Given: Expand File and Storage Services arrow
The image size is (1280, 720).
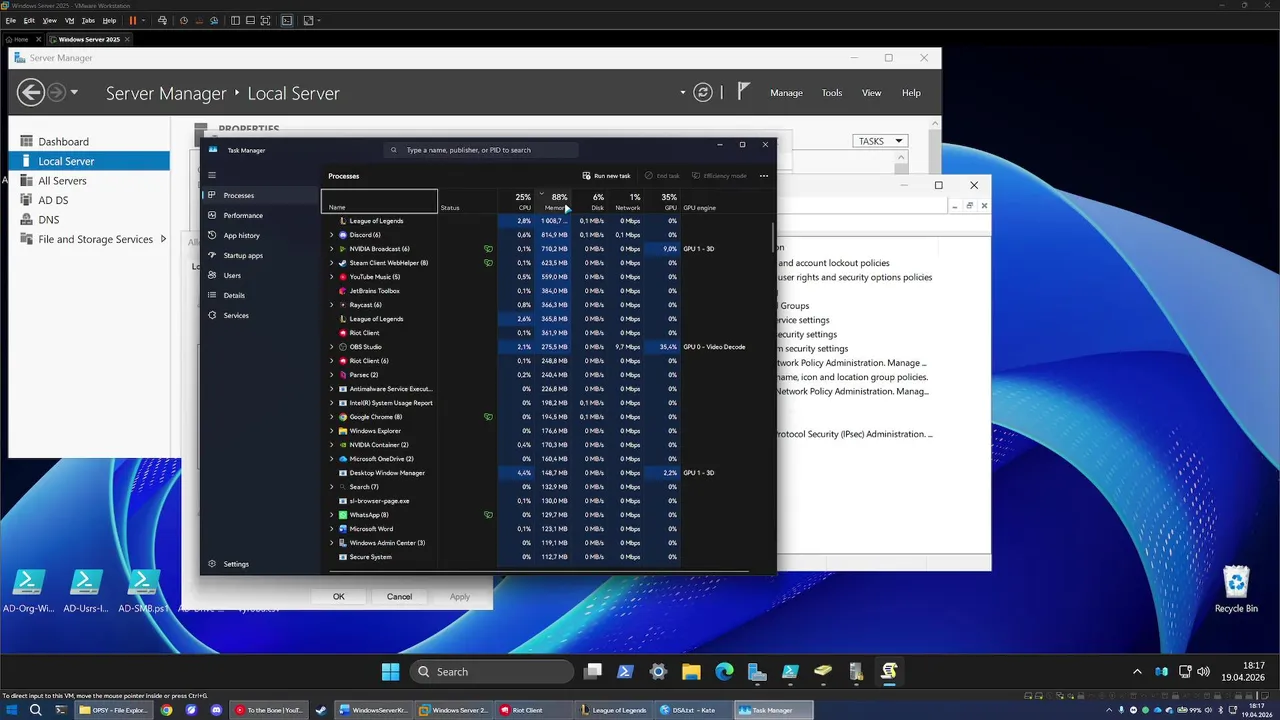Looking at the screenshot, I should [163, 239].
